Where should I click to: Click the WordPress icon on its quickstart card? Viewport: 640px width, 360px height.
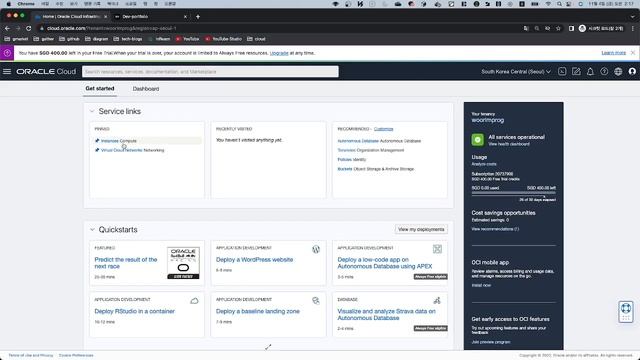(x=316, y=249)
